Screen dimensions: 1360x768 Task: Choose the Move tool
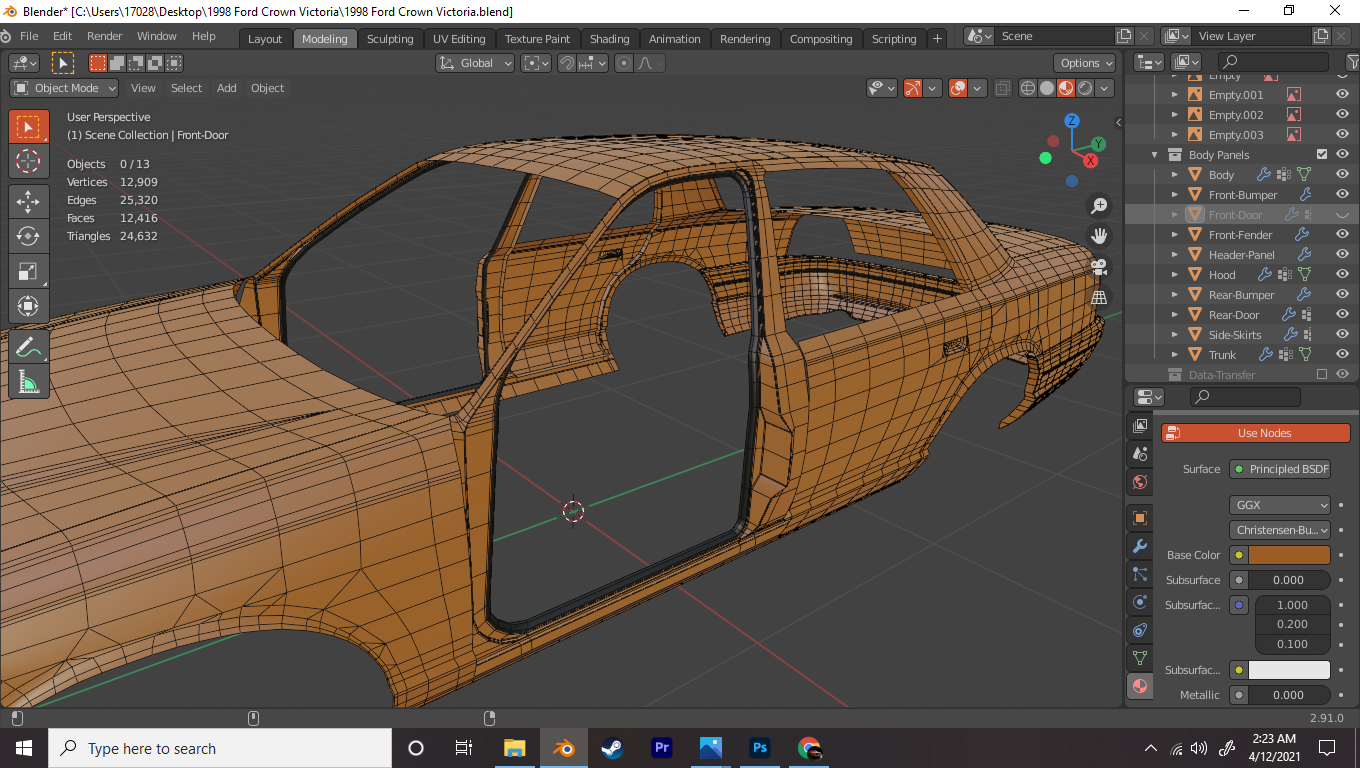(x=28, y=201)
